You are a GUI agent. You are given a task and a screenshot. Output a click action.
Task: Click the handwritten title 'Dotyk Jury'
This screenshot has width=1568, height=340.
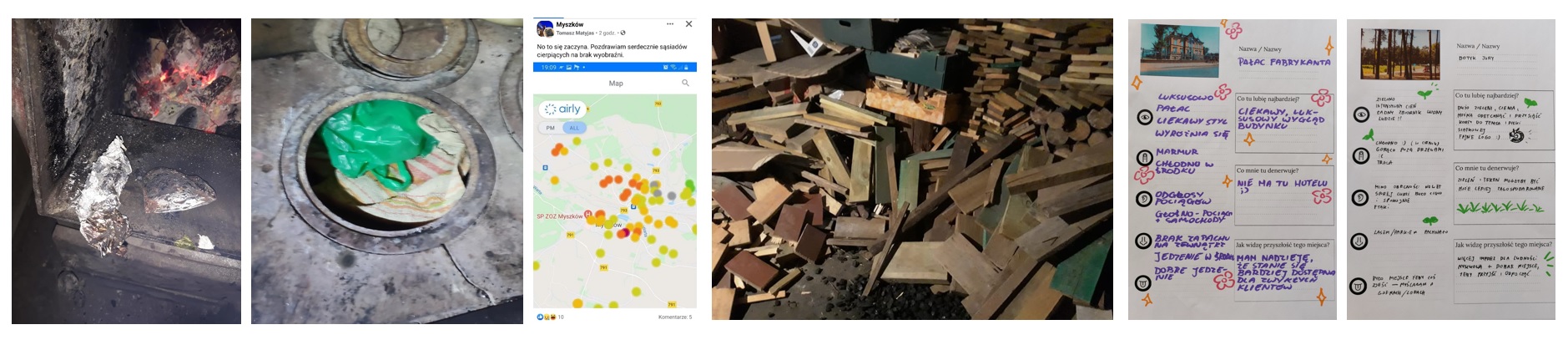[x=1476, y=58]
